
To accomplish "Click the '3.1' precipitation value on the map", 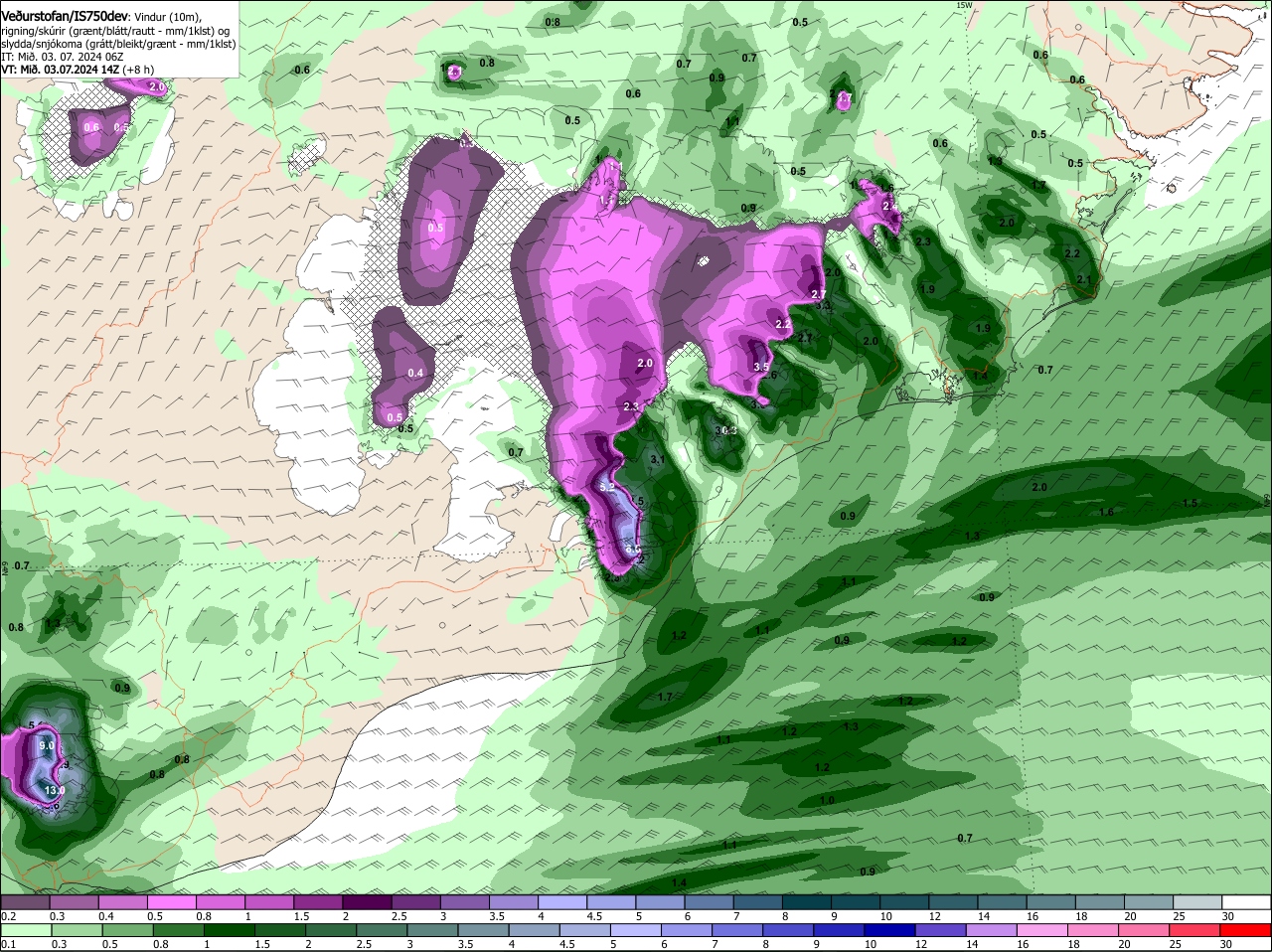I will 657,460.
